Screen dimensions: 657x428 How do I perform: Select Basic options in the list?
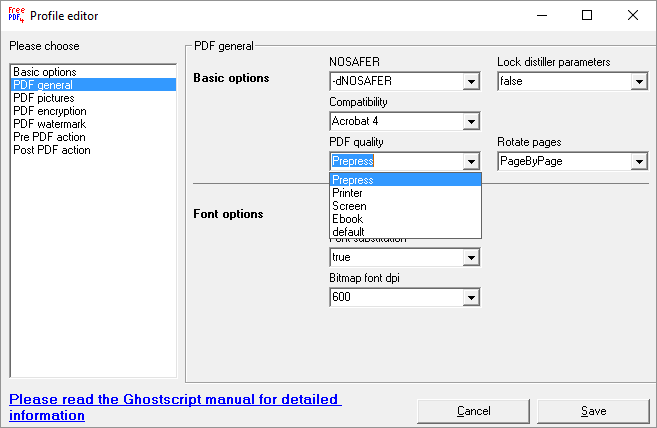[45, 72]
